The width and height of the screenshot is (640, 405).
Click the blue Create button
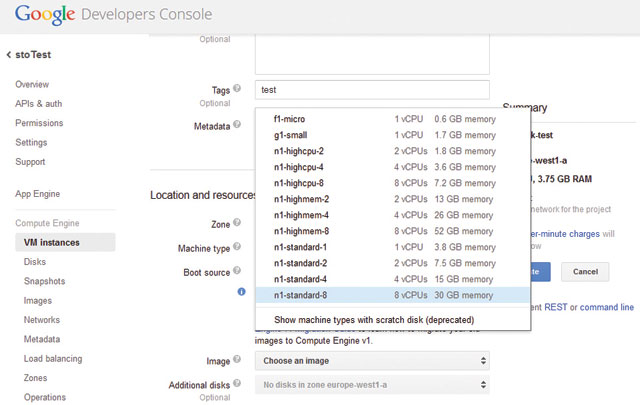tap(540, 272)
